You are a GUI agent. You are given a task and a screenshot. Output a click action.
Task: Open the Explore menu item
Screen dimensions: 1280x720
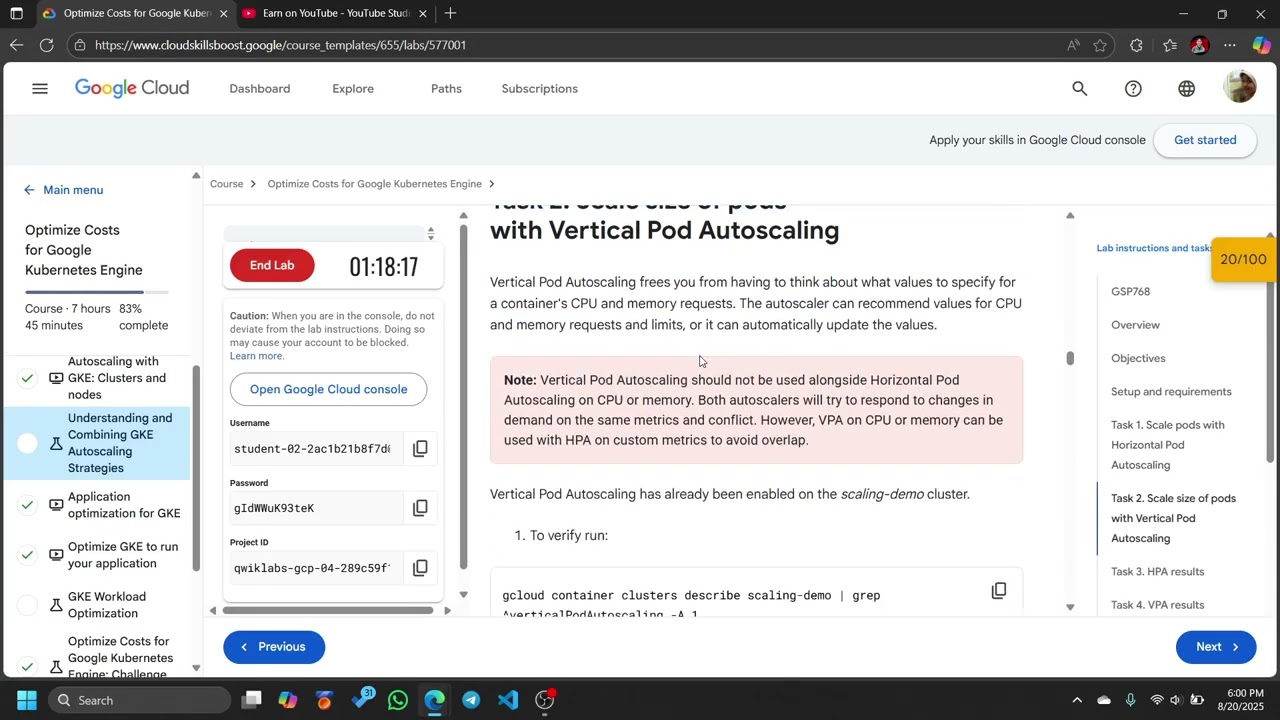[x=353, y=89]
